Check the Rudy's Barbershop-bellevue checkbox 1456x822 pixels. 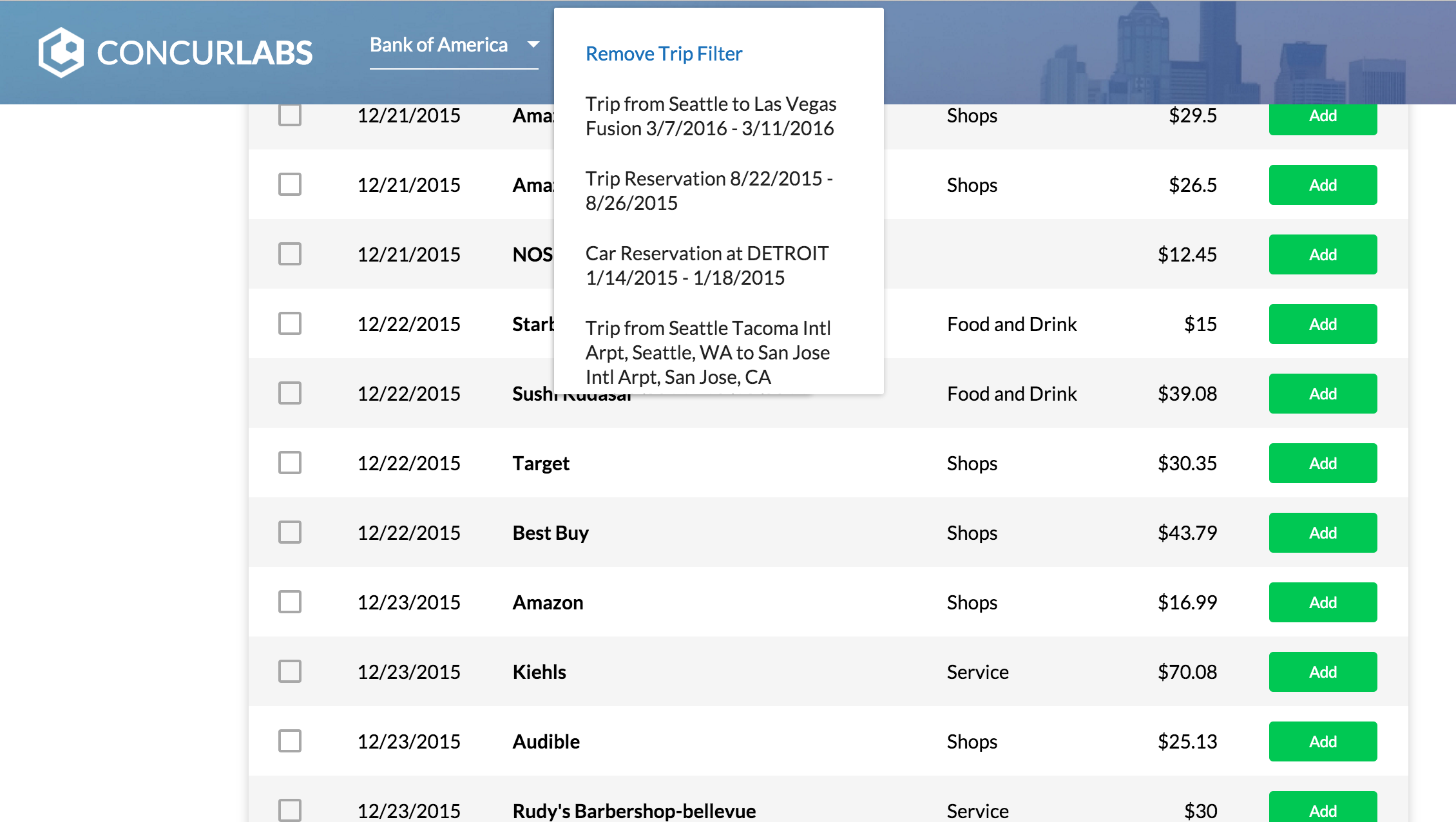click(290, 810)
